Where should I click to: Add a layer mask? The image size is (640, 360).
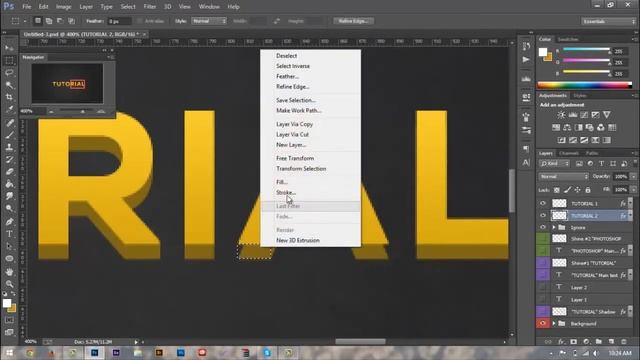[573, 342]
